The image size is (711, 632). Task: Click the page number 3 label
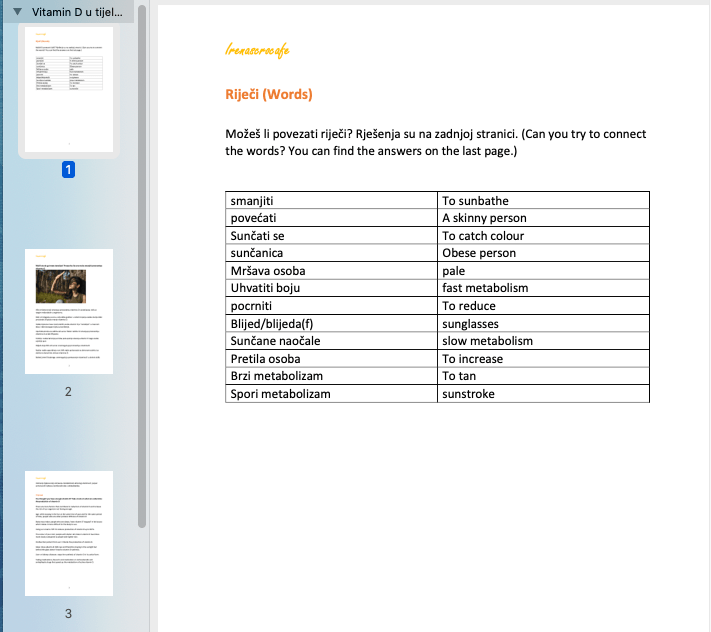click(68, 613)
